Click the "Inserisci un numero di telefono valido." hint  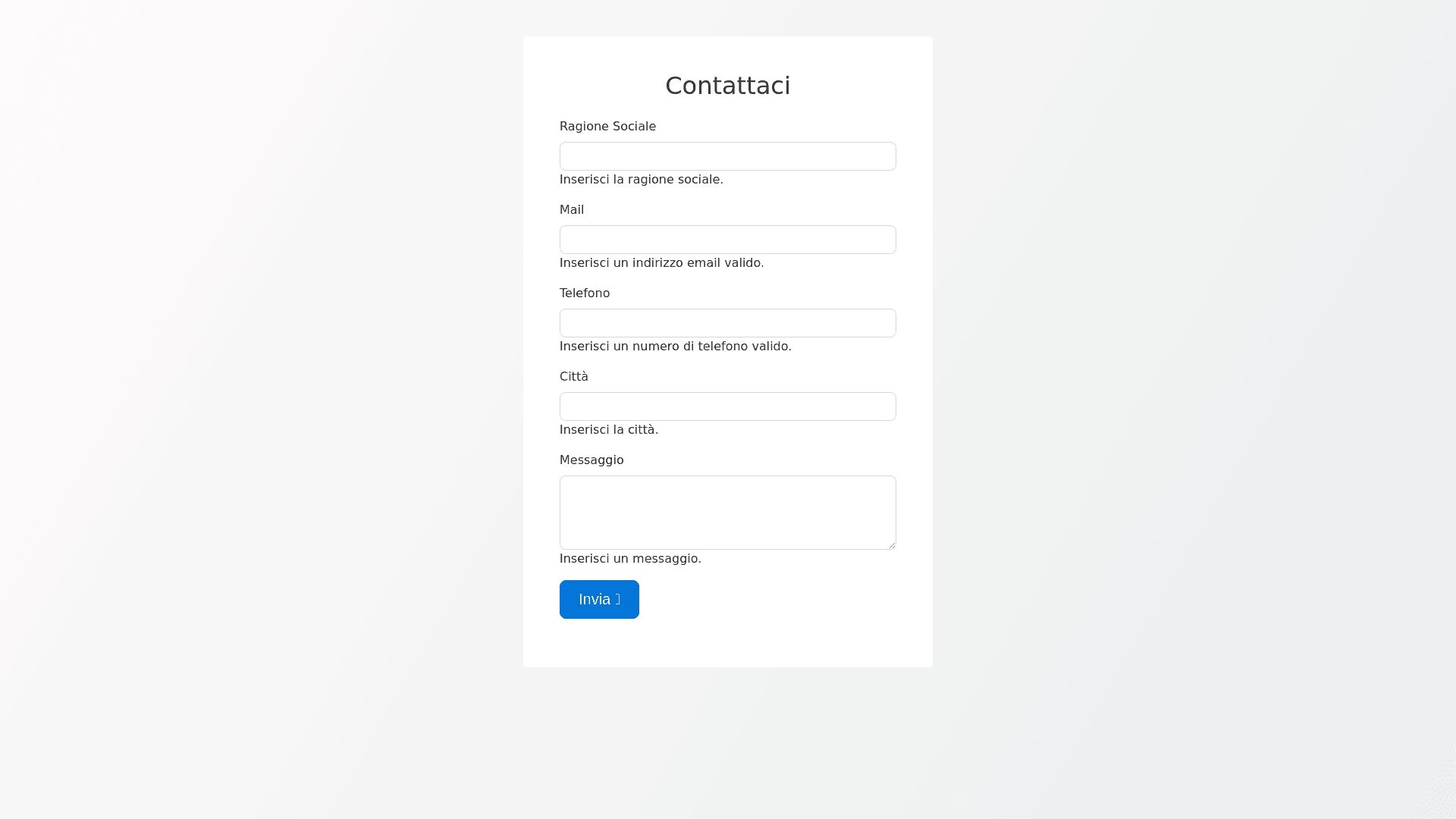[x=675, y=347]
